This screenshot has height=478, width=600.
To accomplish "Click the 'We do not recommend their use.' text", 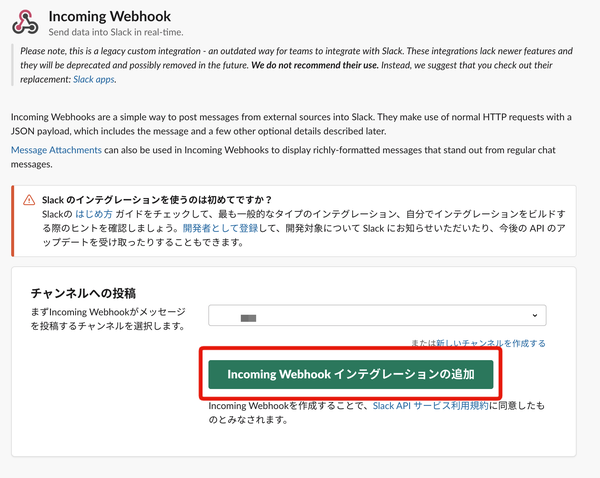I will (315, 65).
